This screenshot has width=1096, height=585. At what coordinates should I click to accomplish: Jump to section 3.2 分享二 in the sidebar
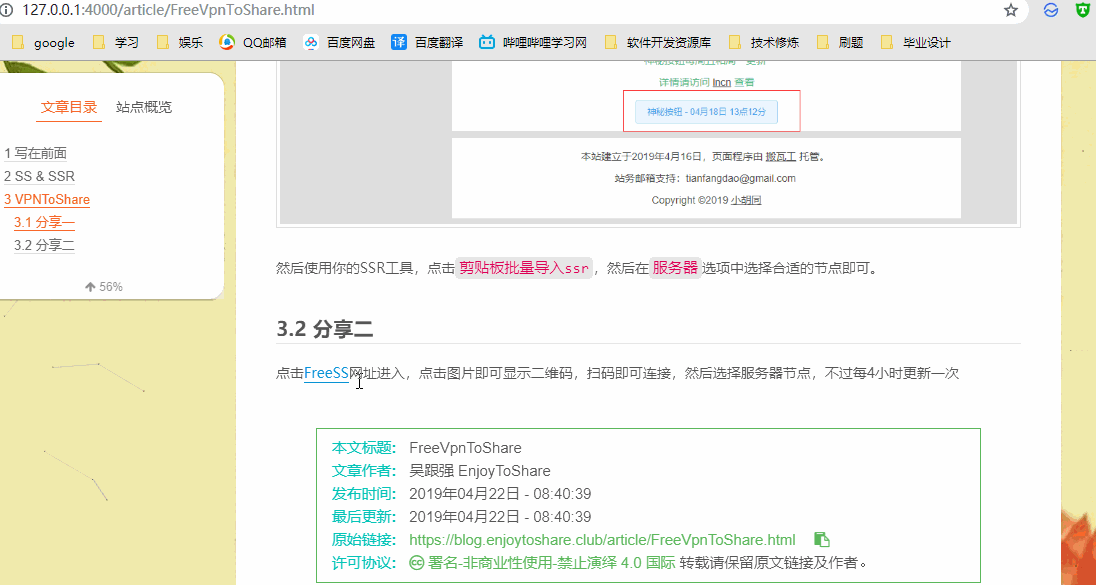click(44, 245)
